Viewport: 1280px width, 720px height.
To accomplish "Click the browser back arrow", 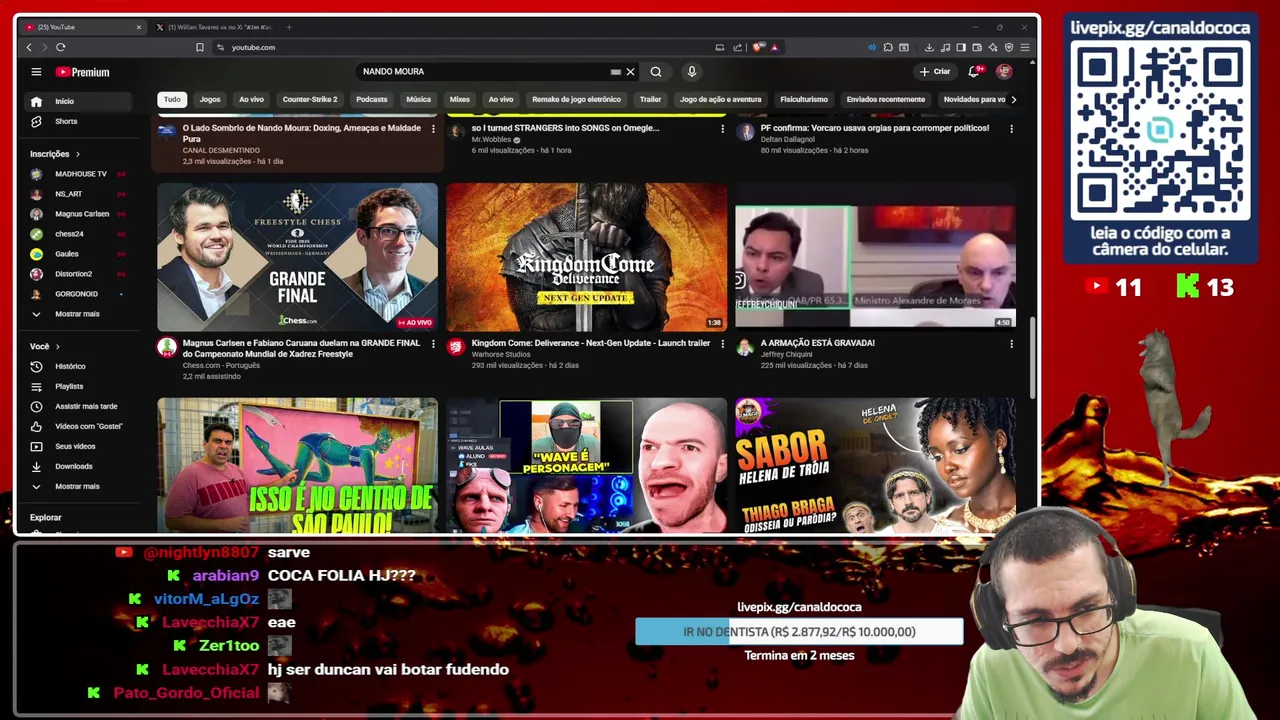I will [29, 47].
